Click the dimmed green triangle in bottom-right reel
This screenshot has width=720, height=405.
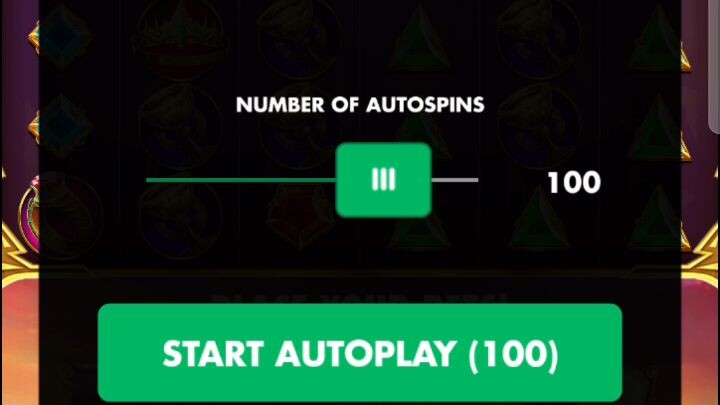point(657,216)
